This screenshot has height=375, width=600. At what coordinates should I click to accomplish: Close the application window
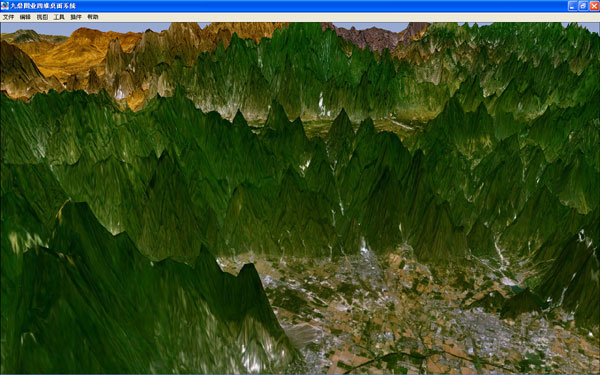click(594, 6)
